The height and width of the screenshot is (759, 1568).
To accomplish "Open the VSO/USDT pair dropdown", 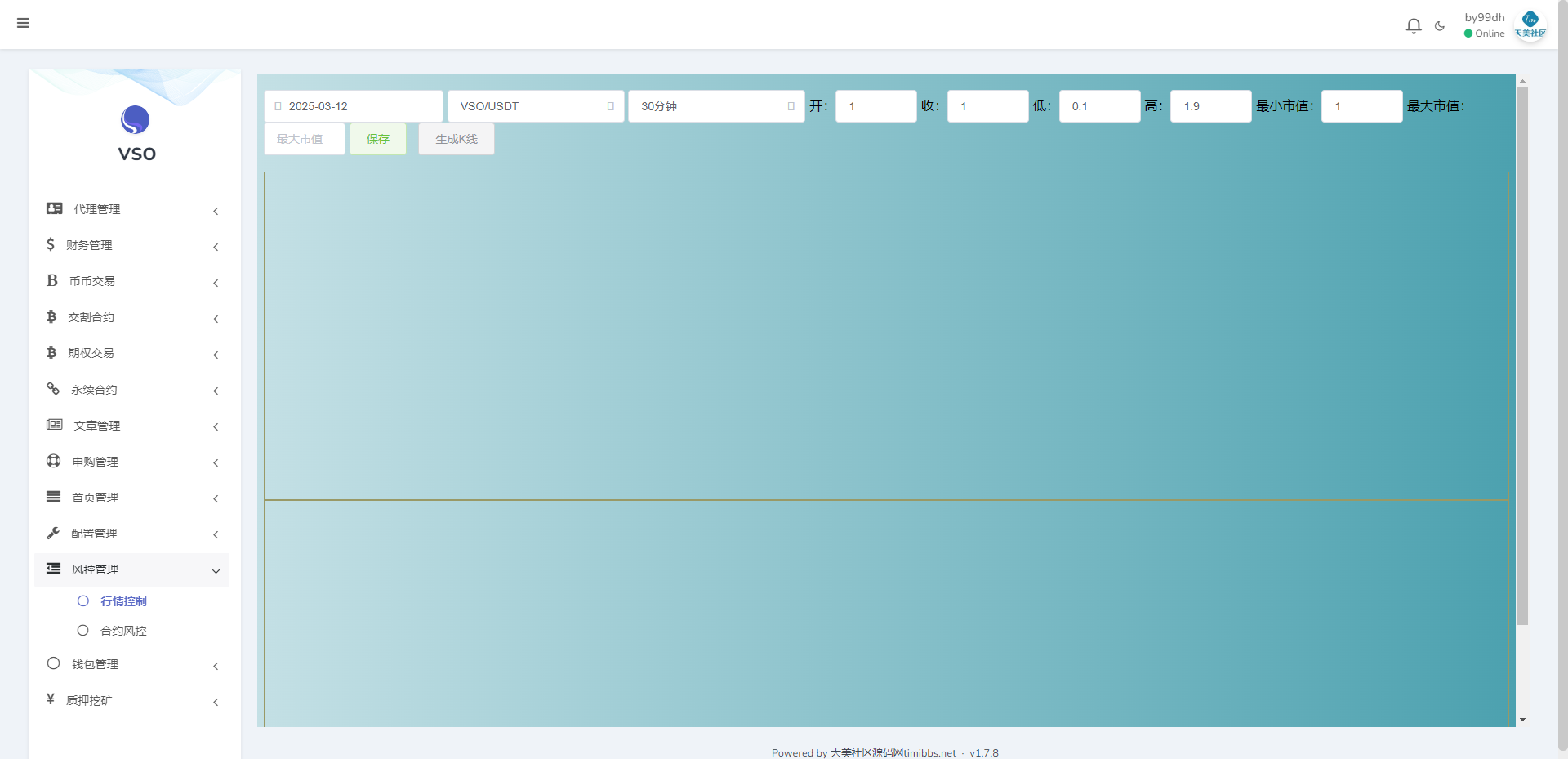I will [x=536, y=106].
